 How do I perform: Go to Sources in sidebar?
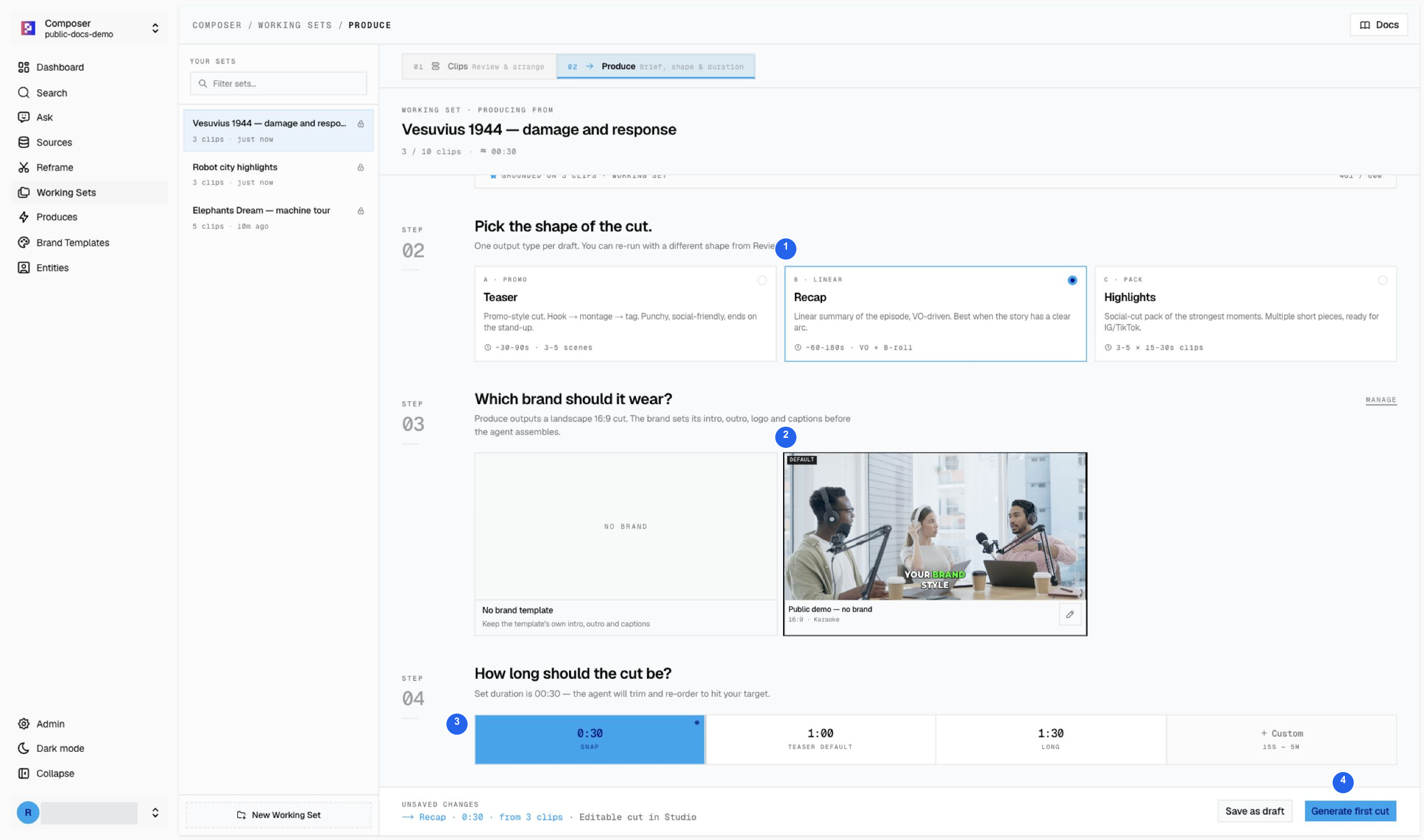coord(90,142)
